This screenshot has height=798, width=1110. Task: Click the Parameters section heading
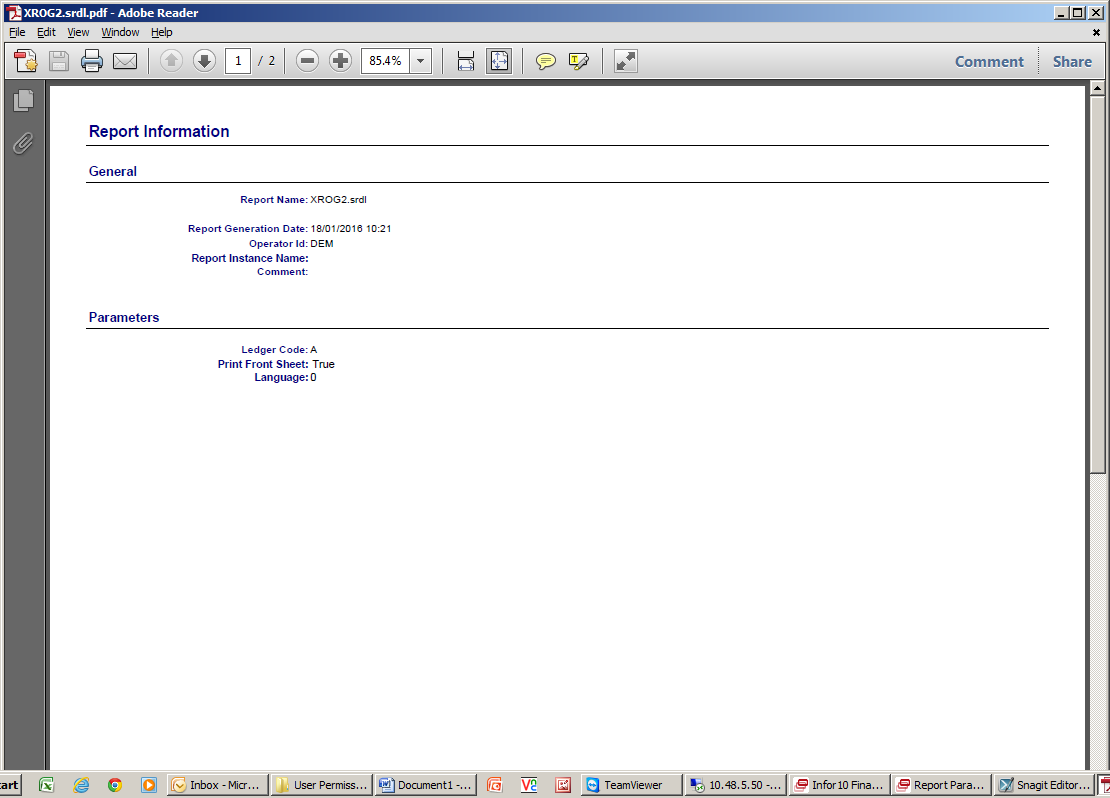click(124, 317)
